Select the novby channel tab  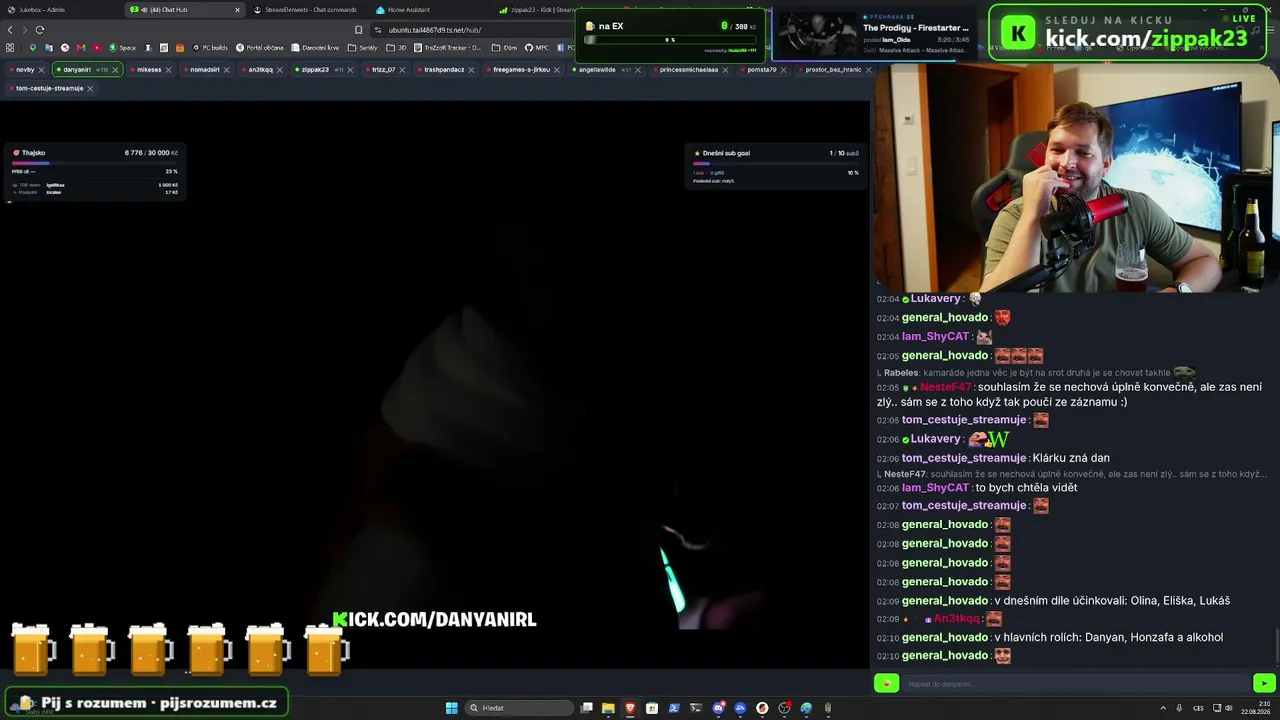[25, 70]
